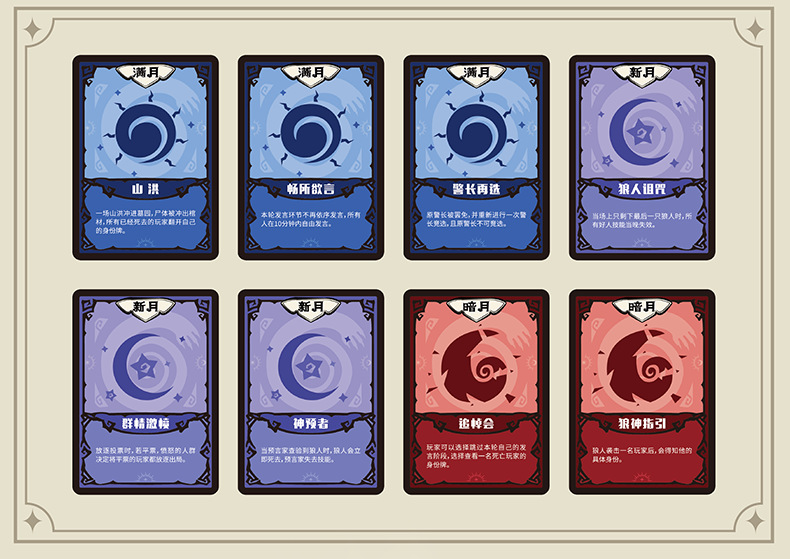
Task: Click the 追悼会 card description paragraph
Action: 476,456
